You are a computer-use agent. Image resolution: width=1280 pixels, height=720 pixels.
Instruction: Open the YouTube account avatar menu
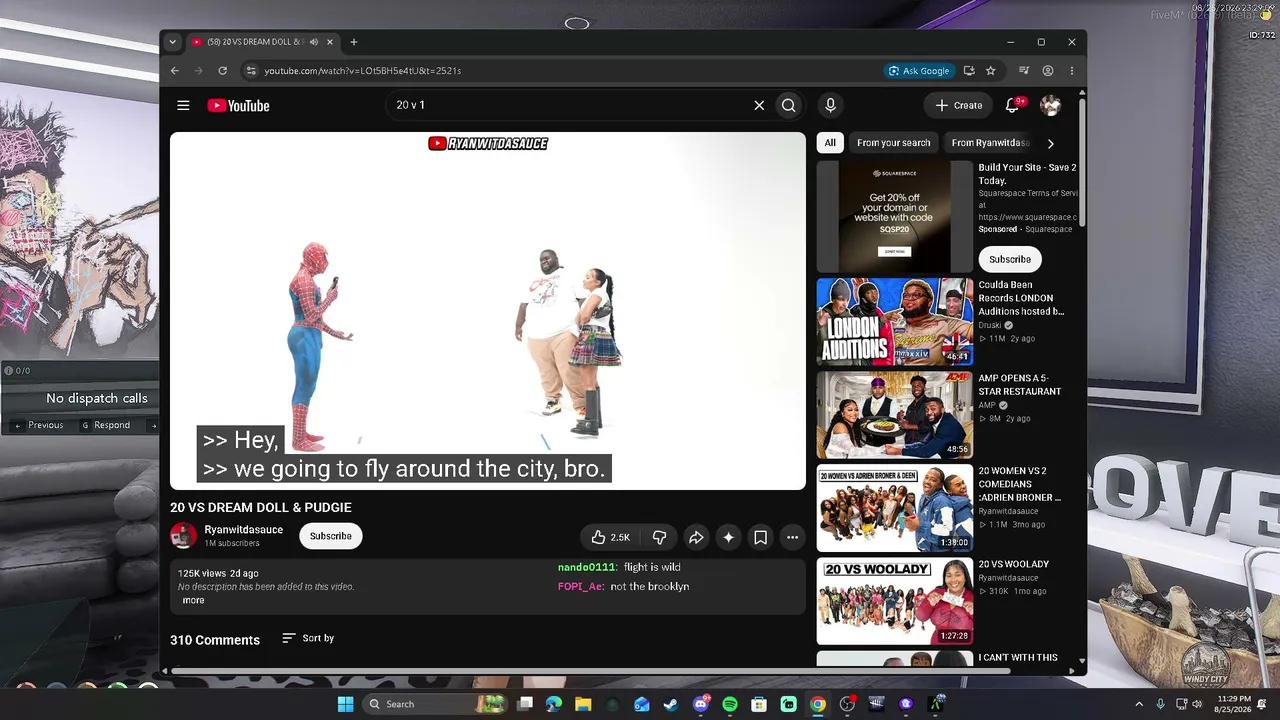click(1050, 105)
